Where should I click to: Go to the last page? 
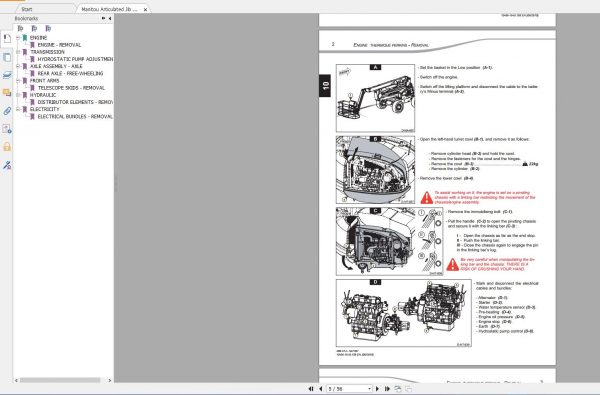point(387,389)
